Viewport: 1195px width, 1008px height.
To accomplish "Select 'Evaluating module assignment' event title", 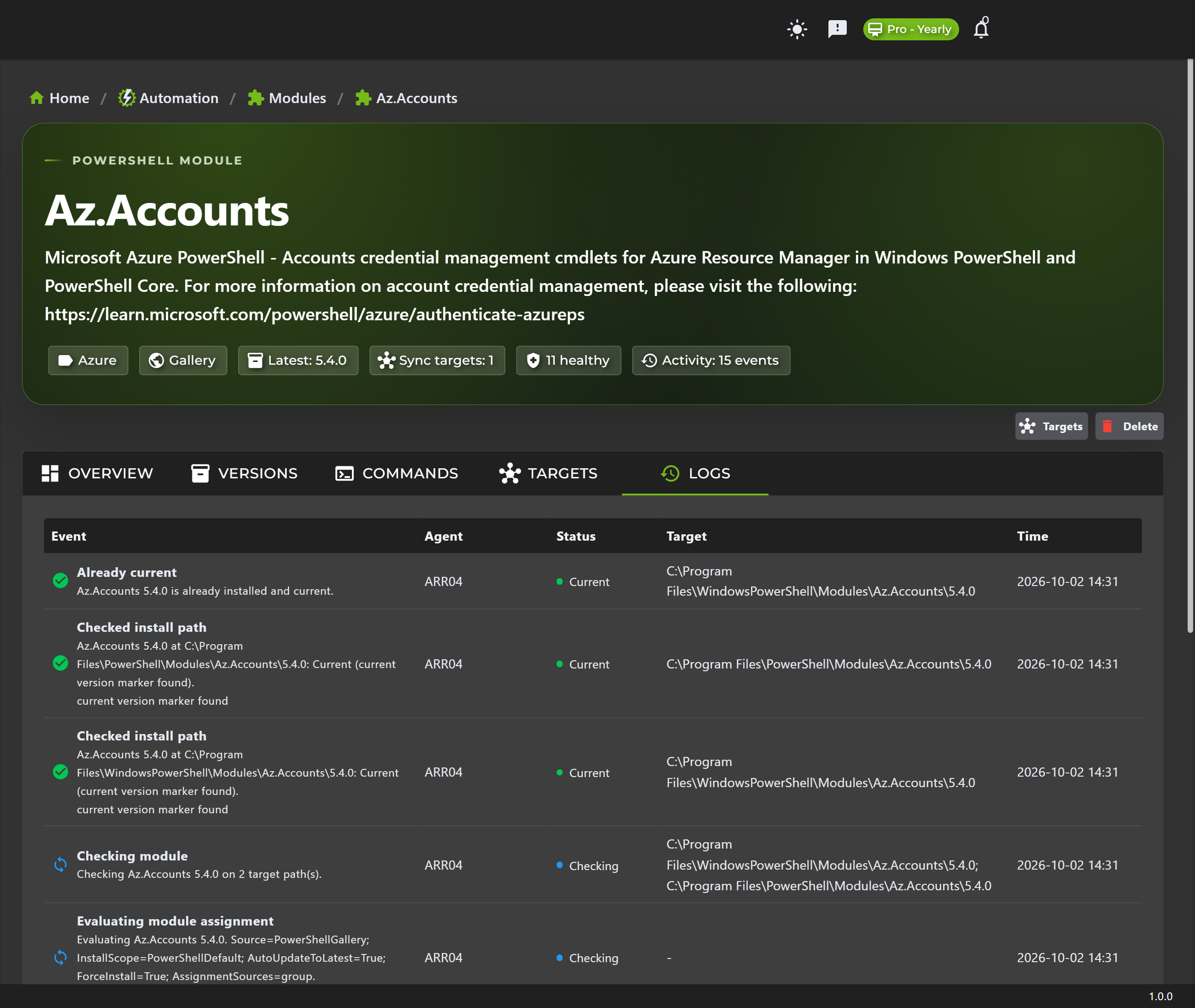I will tap(175, 920).
